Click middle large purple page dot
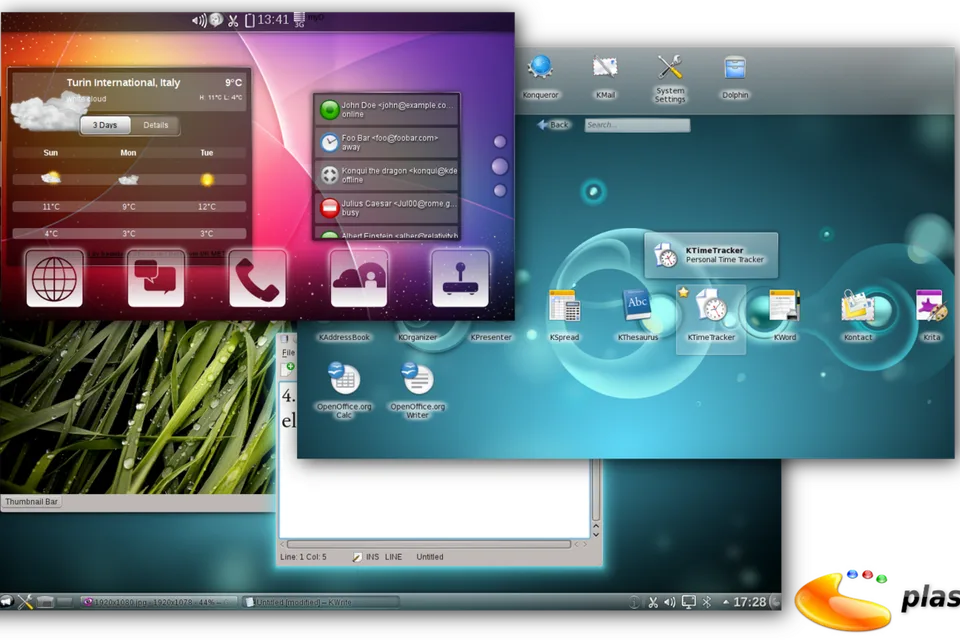This screenshot has height=640, width=960. 500,167
